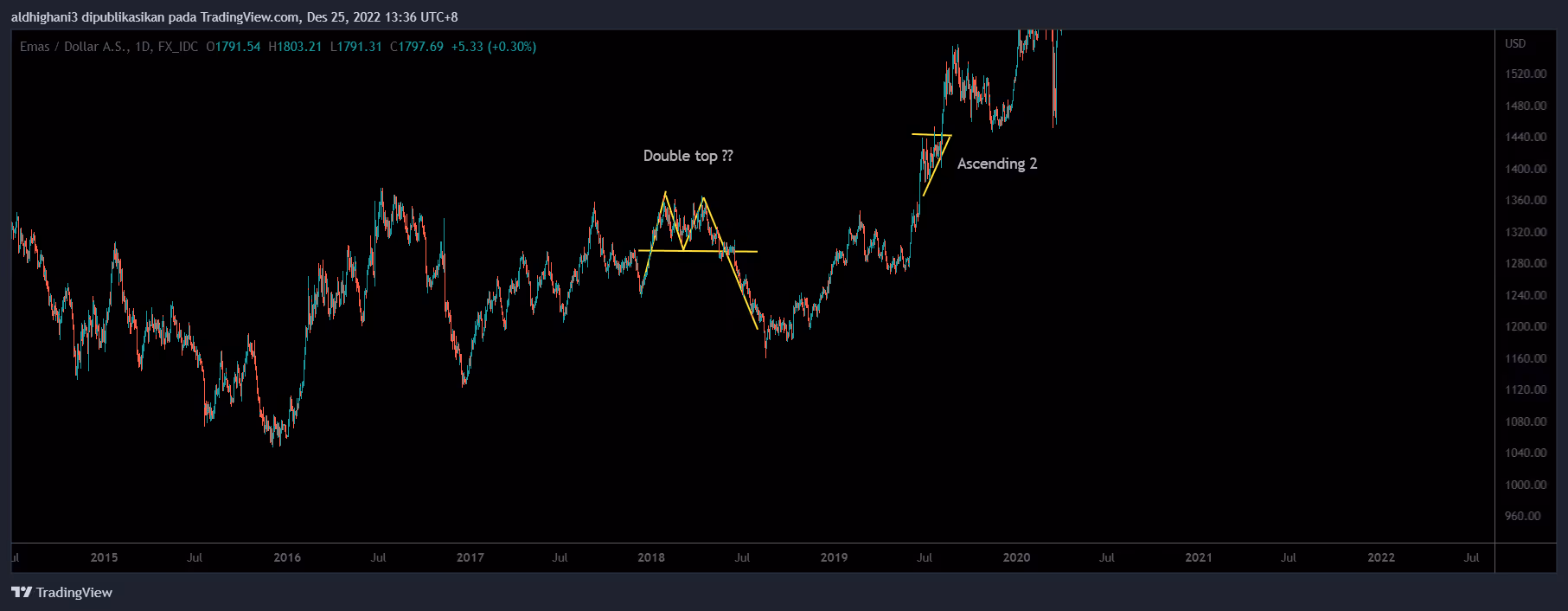Click the 2015 year on the time axis
1568x611 pixels.
(x=104, y=557)
